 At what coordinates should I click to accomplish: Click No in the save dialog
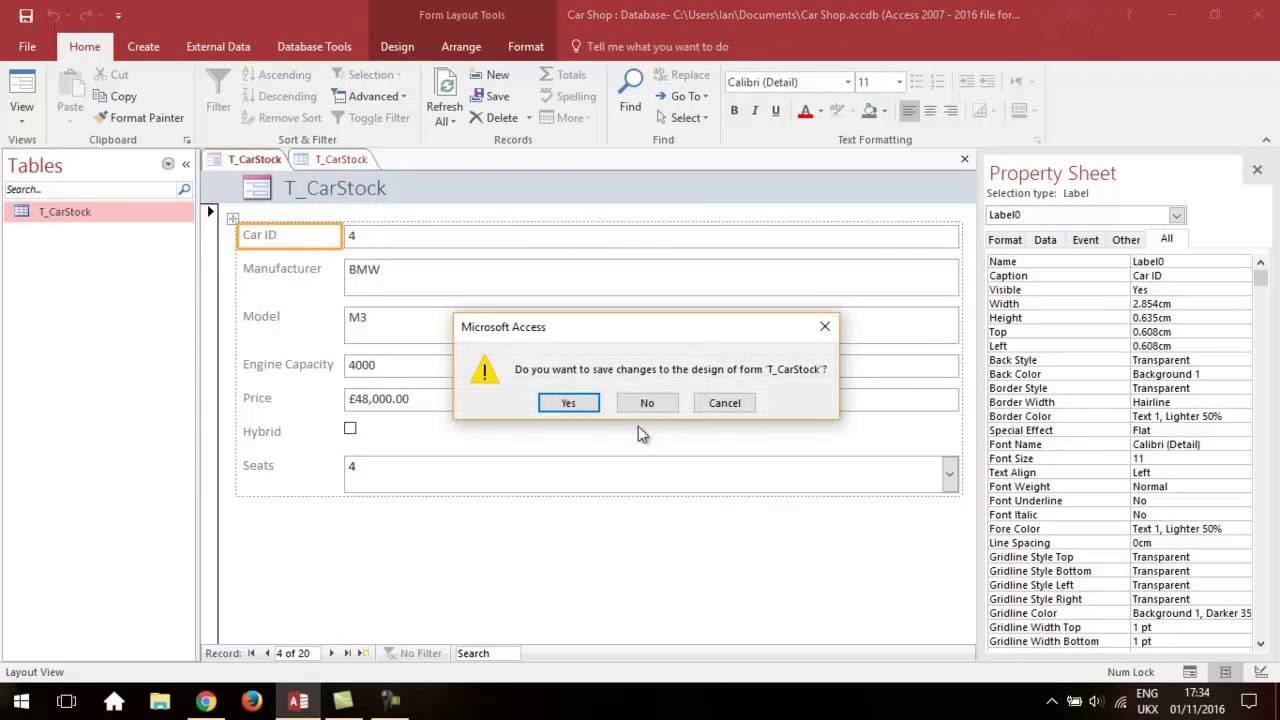coord(647,403)
